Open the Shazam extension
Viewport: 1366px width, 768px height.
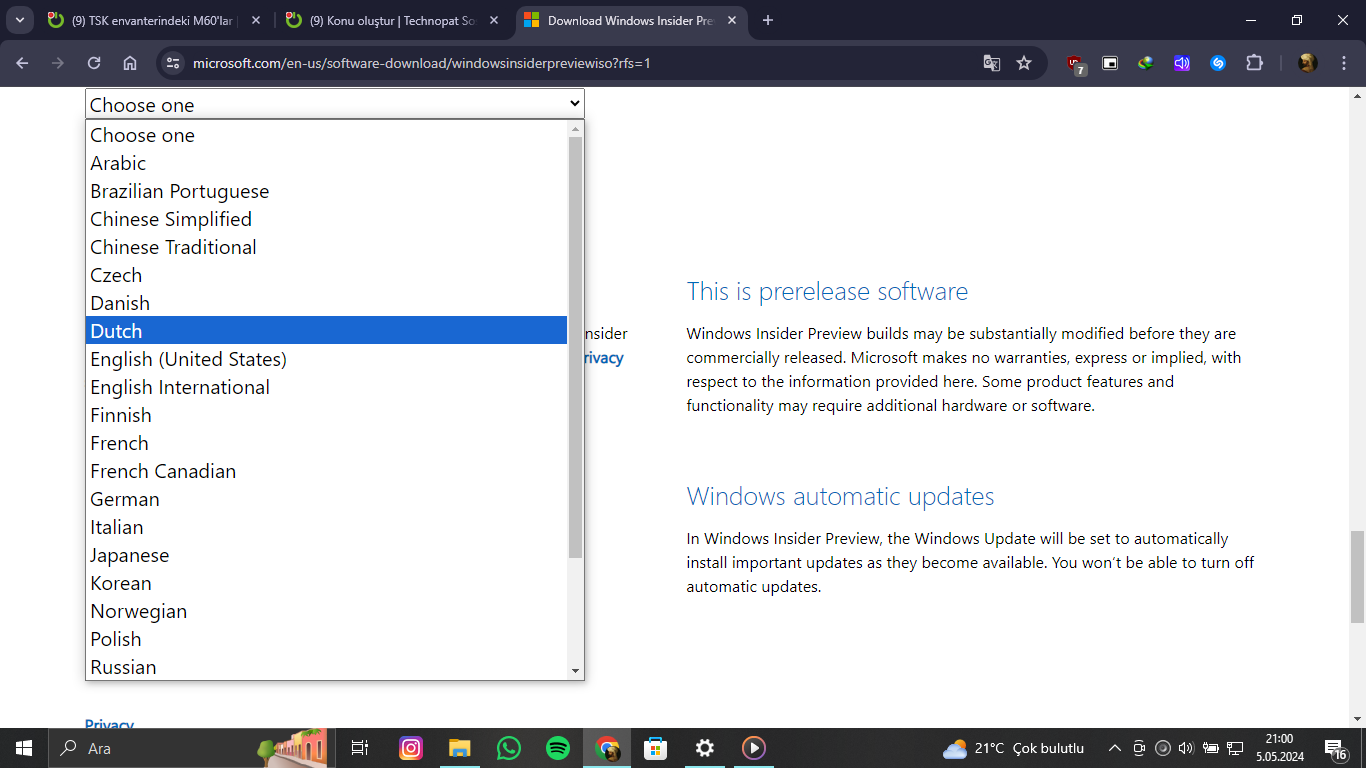(x=1218, y=63)
